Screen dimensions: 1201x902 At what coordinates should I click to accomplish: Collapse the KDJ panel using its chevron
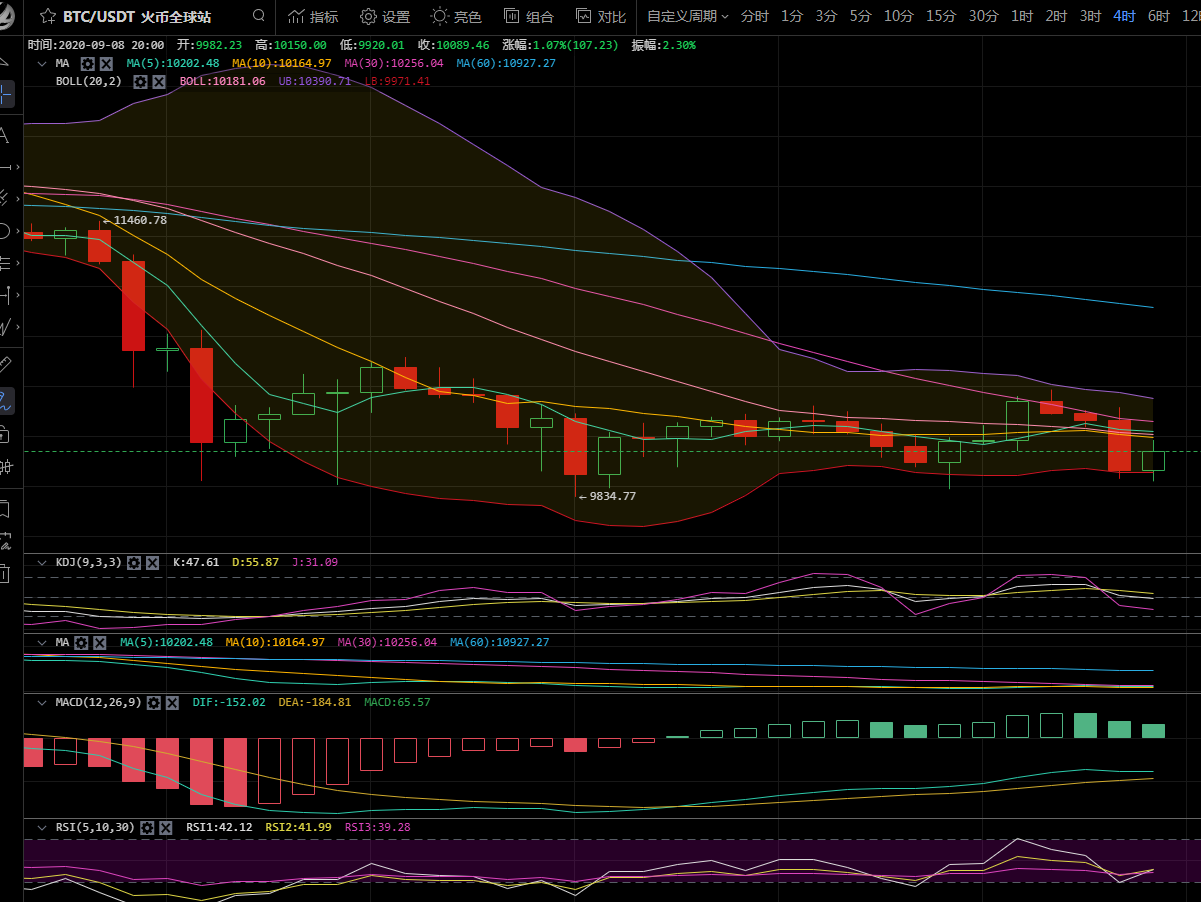41,563
